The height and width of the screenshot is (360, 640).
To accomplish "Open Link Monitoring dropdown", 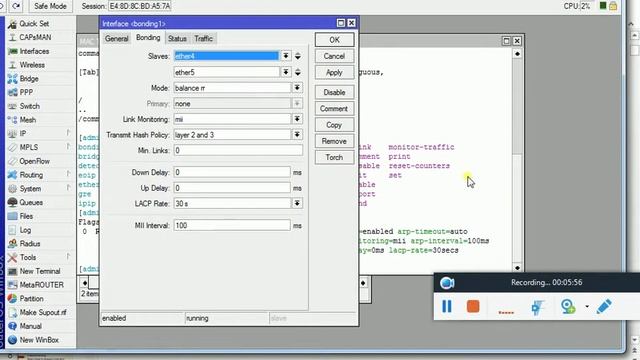I will click(297, 119).
